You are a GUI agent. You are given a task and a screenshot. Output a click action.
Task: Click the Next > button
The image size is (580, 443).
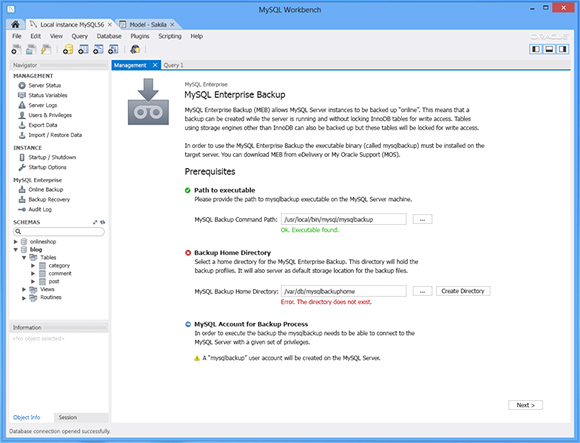[x=525, y=405]
